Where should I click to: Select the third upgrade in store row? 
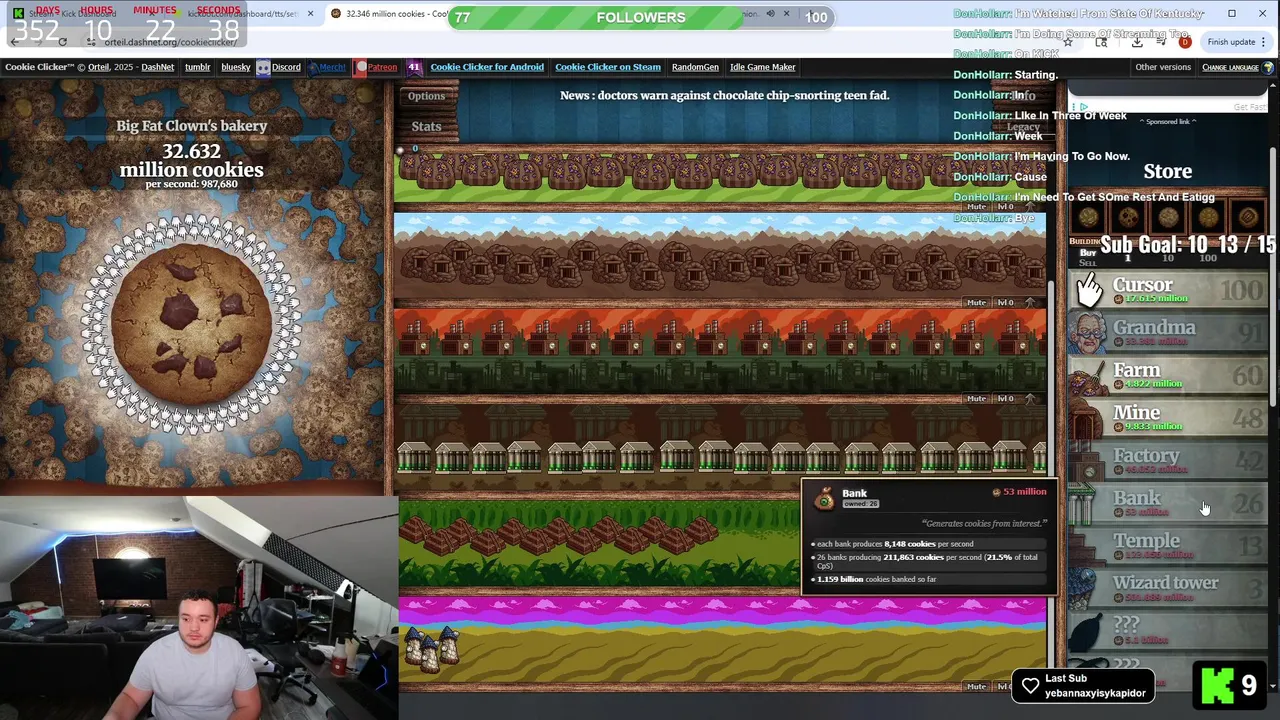1168,216
